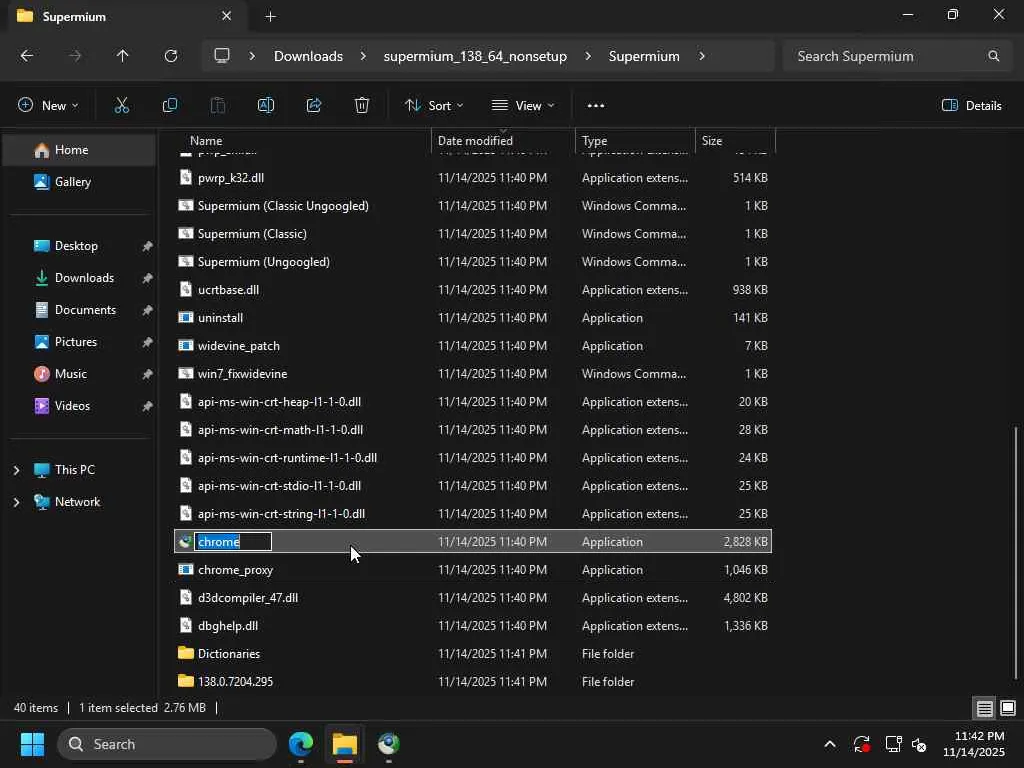Switch to details view layout toggle
This screenshot has width=1024, height=768.
point(984,708)
